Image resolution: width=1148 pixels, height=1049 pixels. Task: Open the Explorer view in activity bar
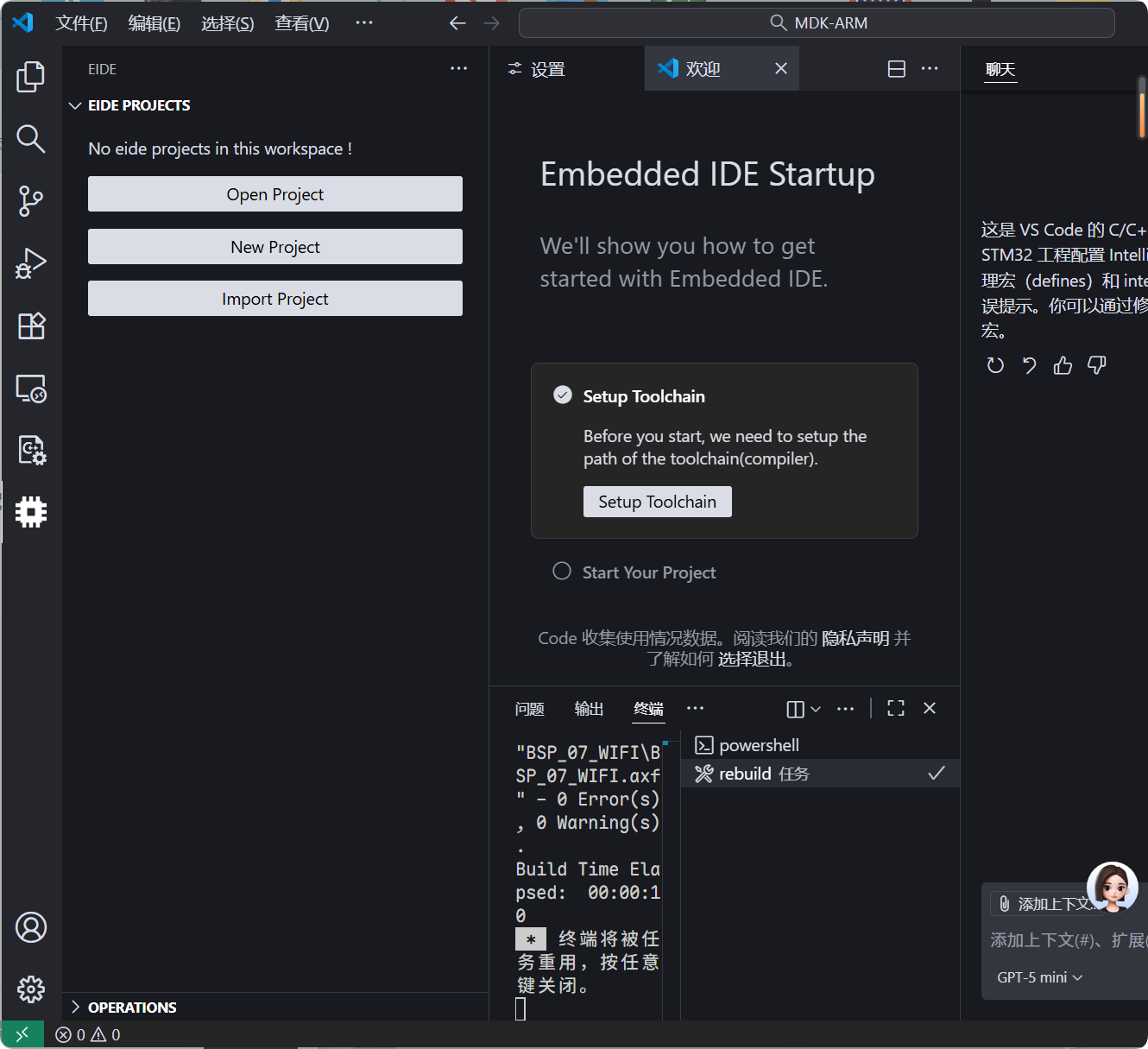31,77
